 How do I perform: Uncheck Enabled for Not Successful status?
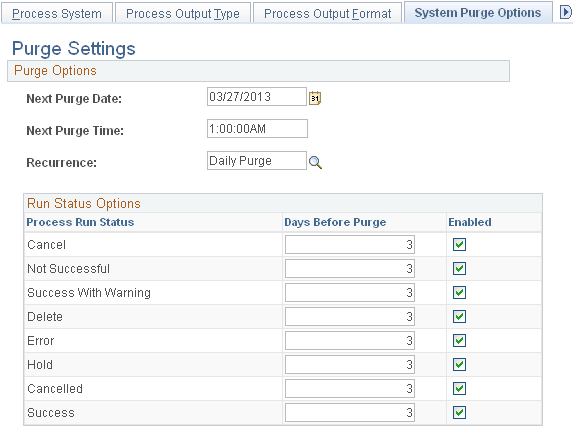pyautogui.click(x=459, y=269)
